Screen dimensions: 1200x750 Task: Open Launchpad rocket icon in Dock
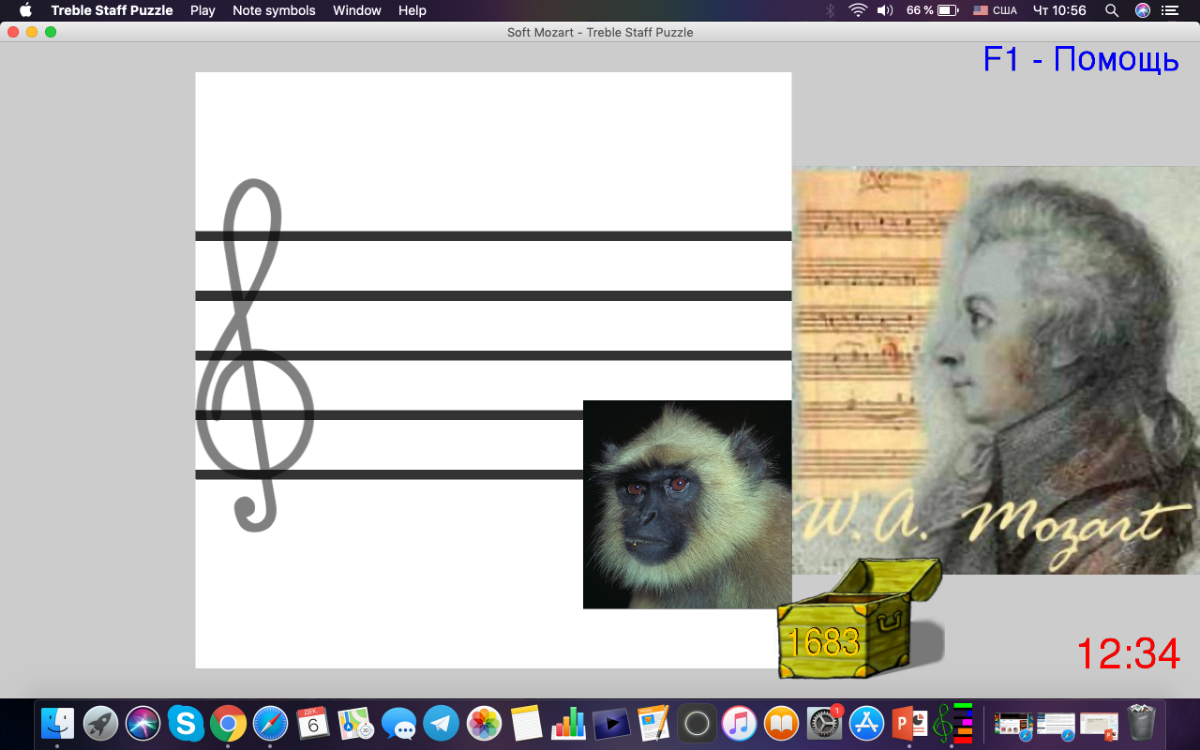pyautogui.click(x=101, y=722)
